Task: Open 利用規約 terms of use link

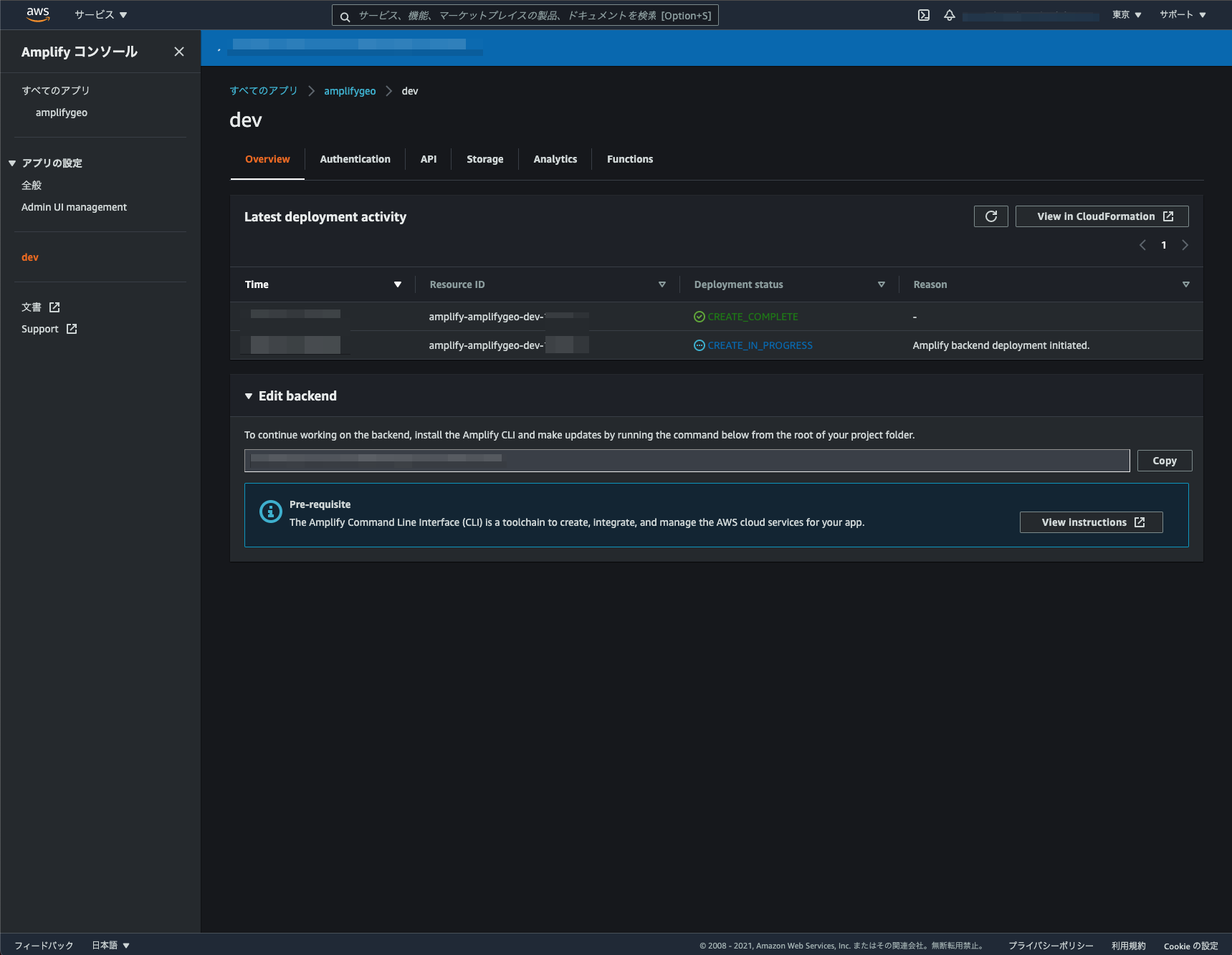Action: (1129, 946)
